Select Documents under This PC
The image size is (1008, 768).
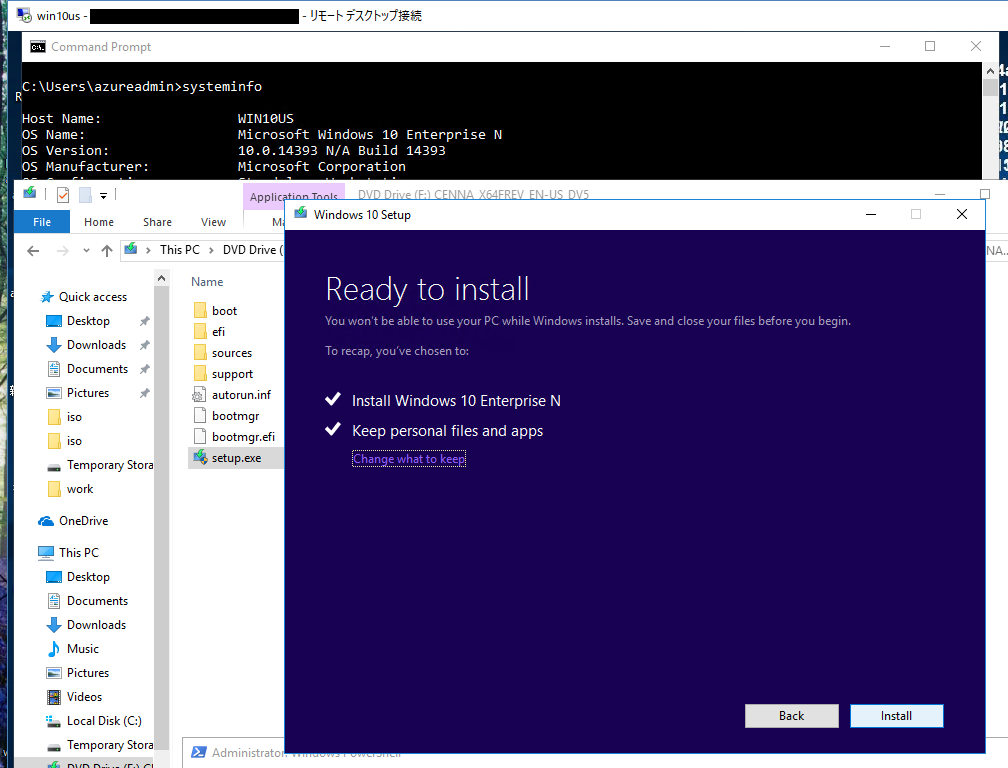(97, 601)
